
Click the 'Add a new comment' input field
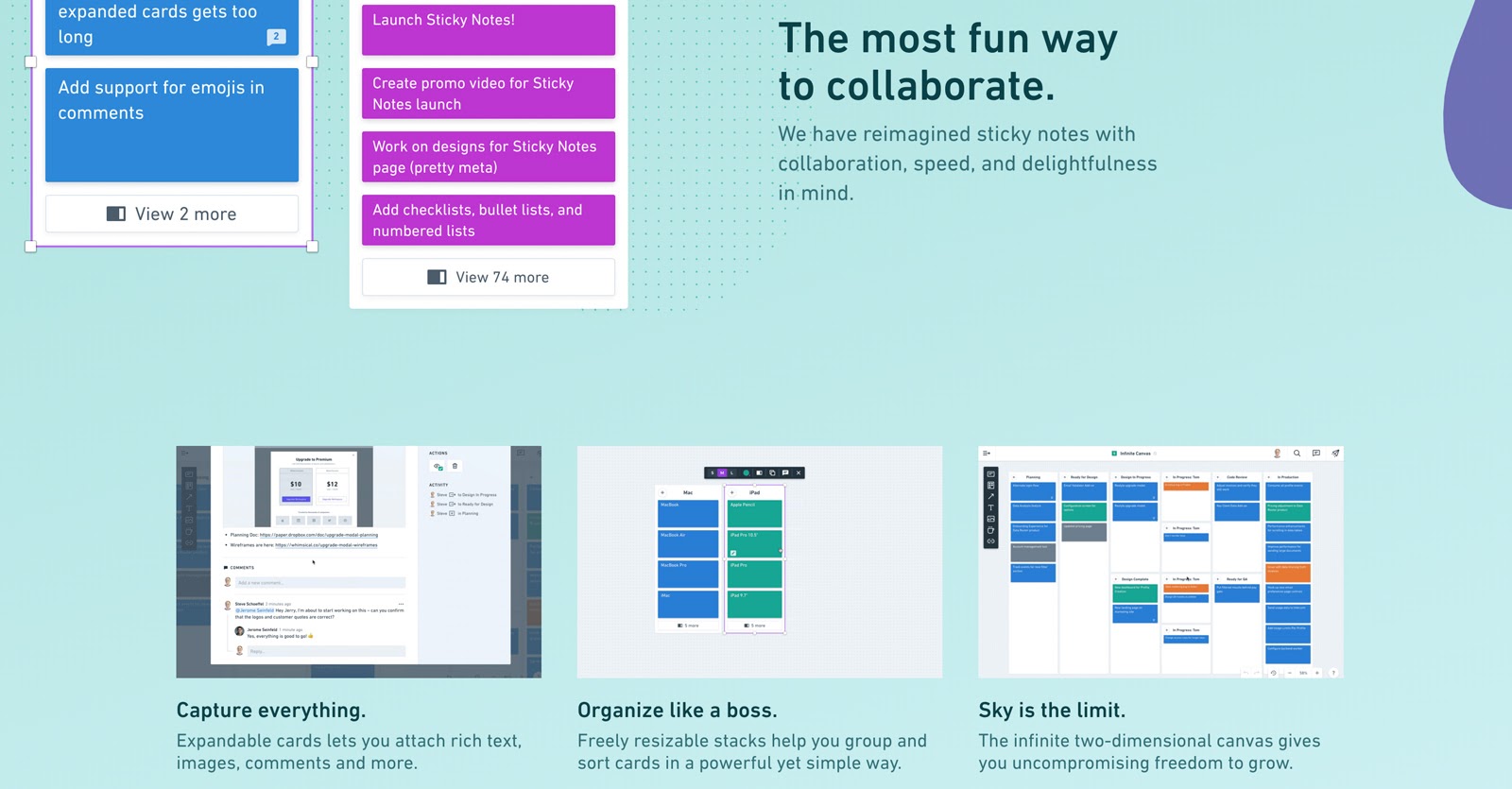[320, 583]
